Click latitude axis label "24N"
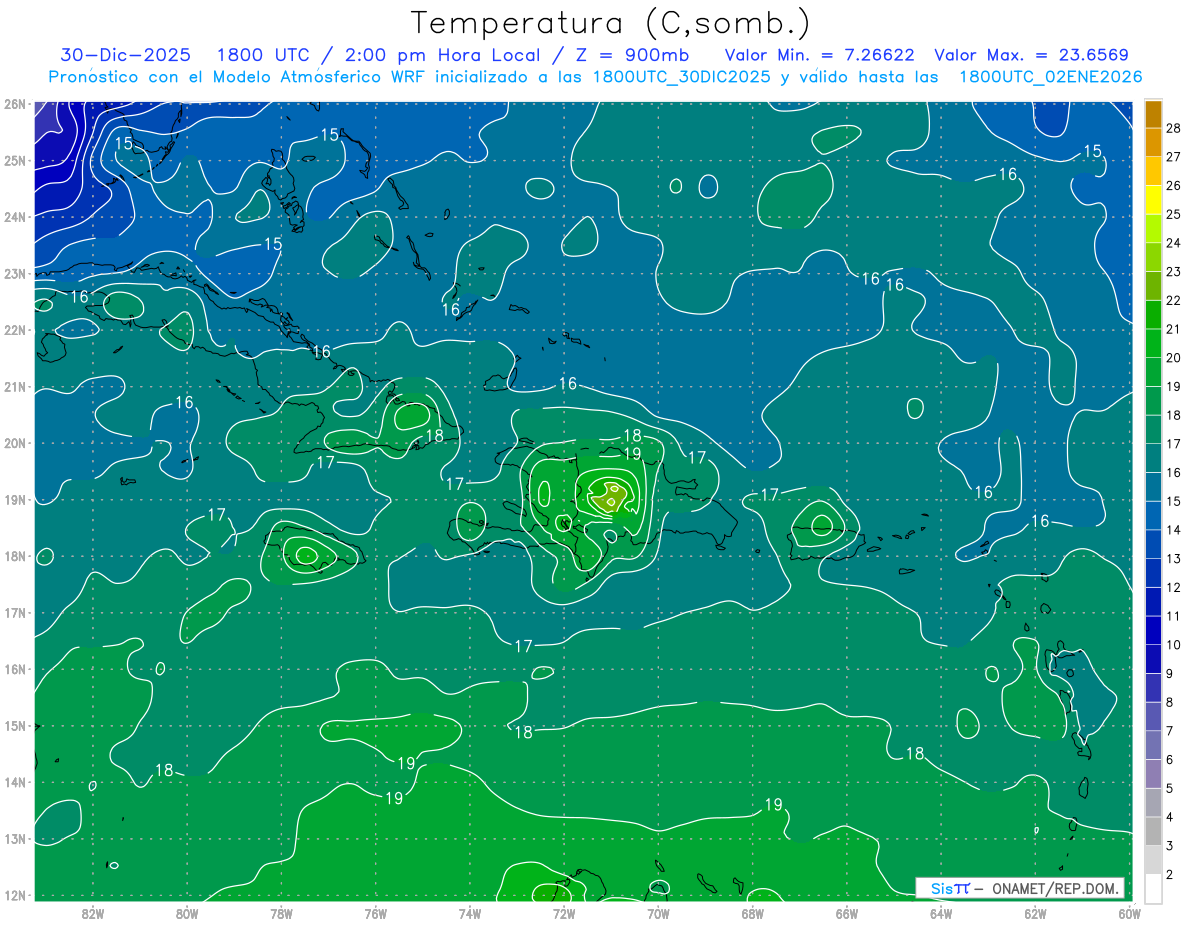The height and width of the screenshot is (927, 1200). tap(14, 217)
